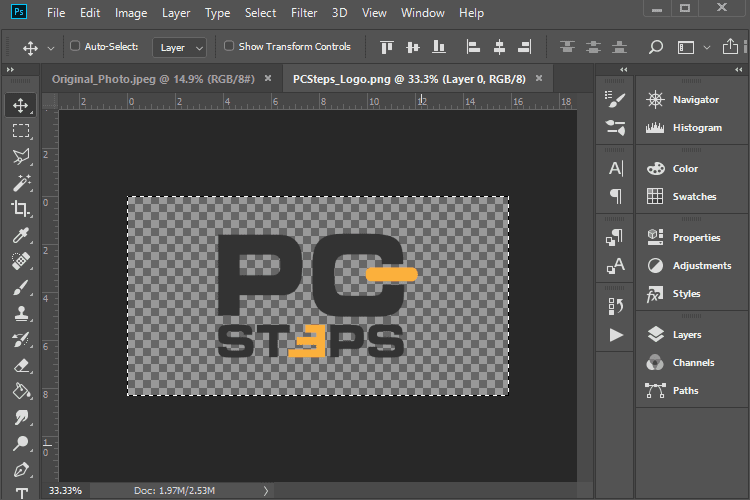Viewport: 750px width, 500px height.
Task: Select the Horizontal Type tool
Action: pos(21,493)
